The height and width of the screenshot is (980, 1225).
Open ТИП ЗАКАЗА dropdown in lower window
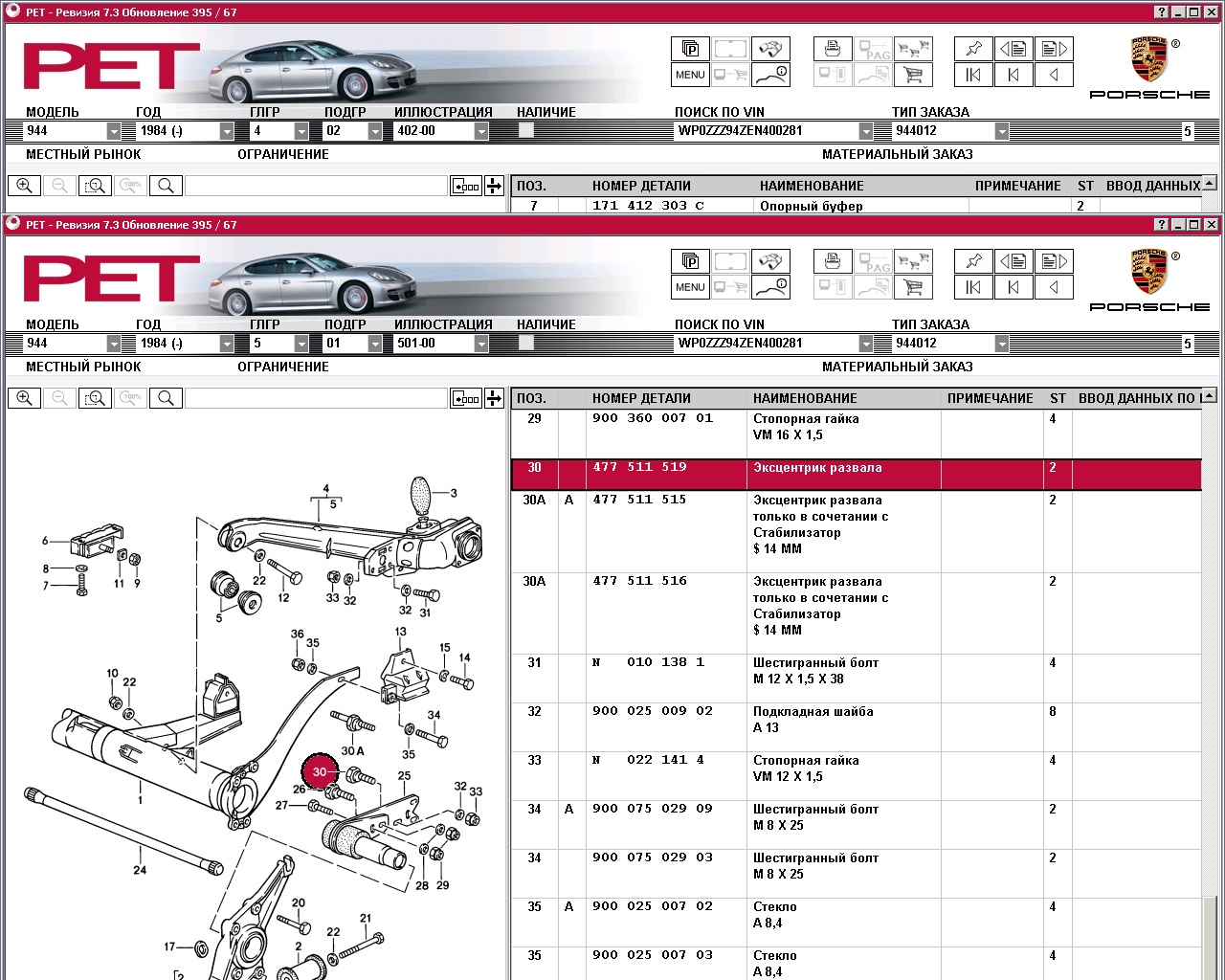[x=1001, y=344]
